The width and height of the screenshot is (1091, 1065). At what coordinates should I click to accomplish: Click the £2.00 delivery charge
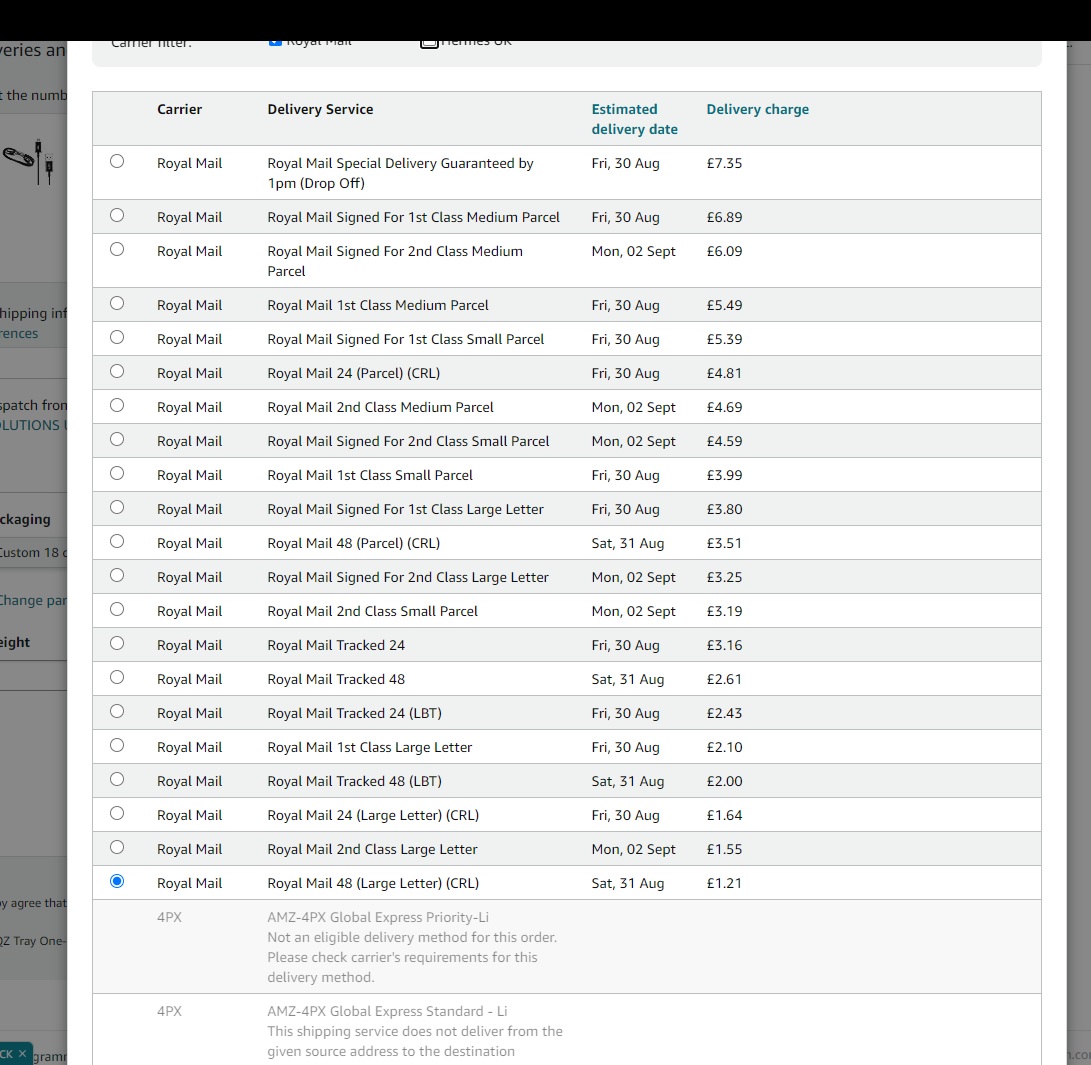[724, 782]
